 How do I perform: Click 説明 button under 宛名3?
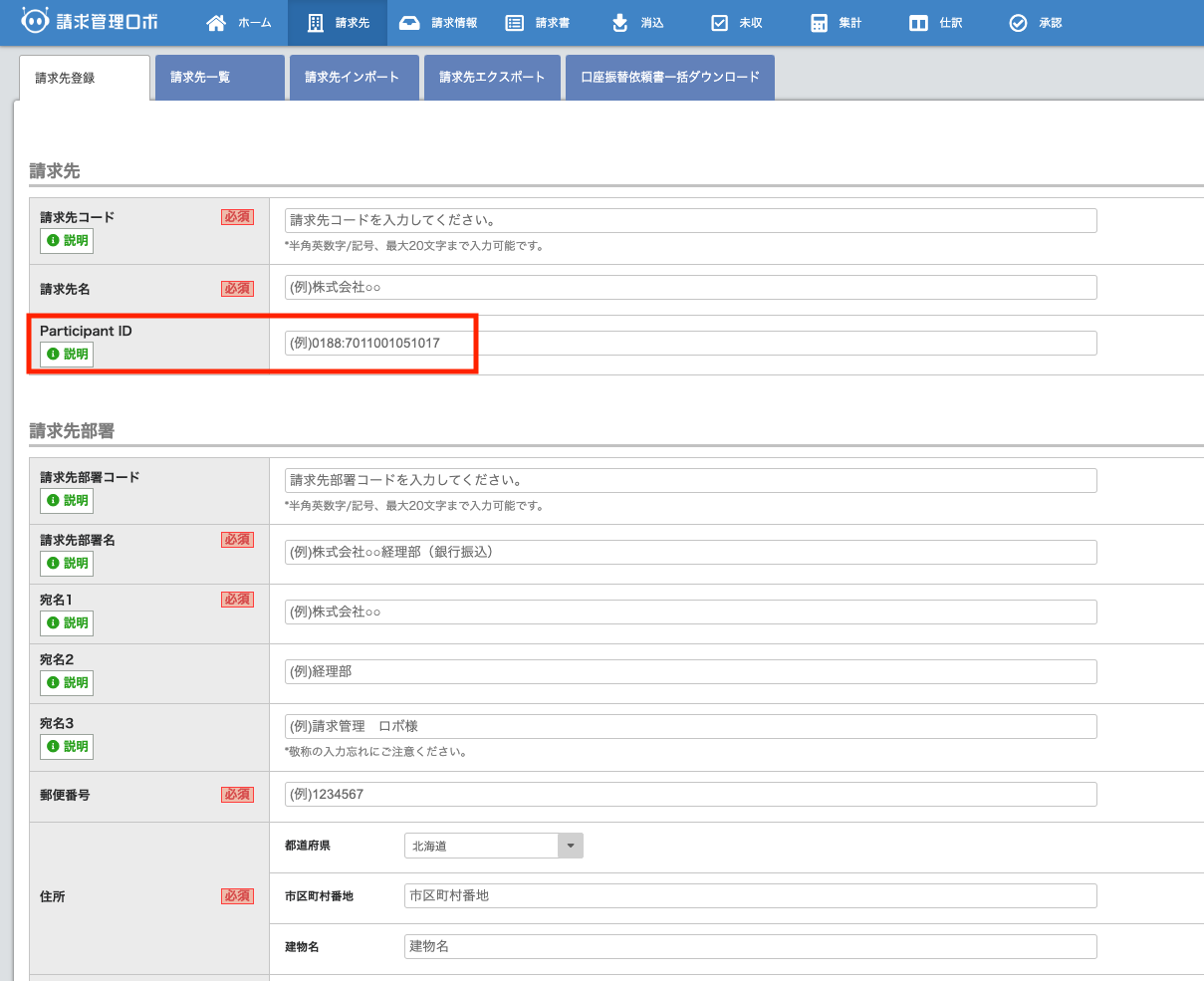[x=67, y=747]
